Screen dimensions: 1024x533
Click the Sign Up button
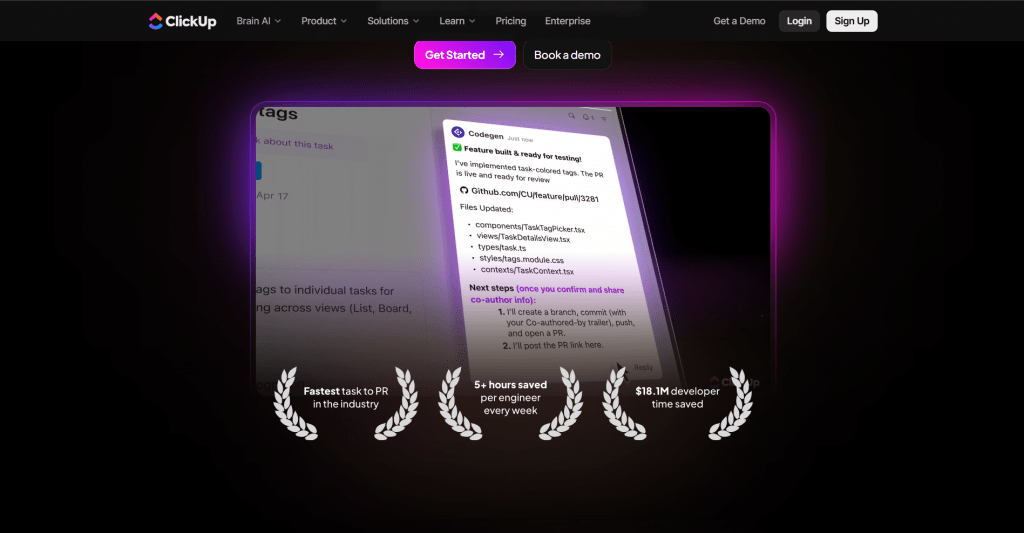coord(852,21)
